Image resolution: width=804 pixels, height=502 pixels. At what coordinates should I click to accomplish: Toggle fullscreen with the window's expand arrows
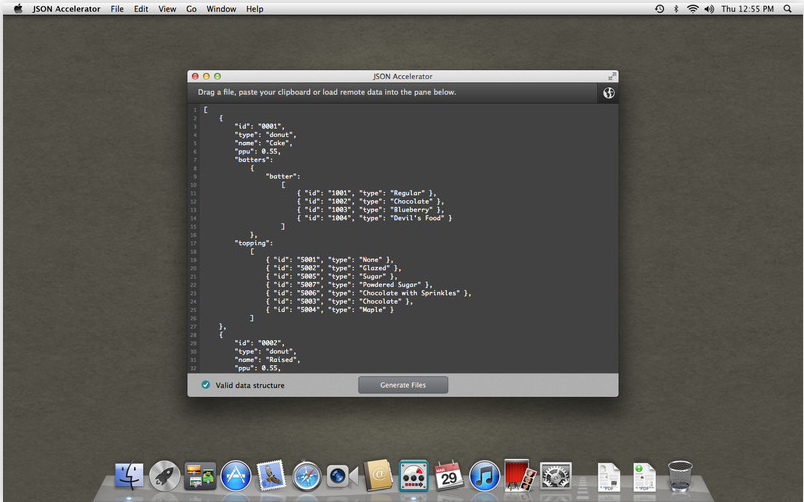(x=611, y=76)
